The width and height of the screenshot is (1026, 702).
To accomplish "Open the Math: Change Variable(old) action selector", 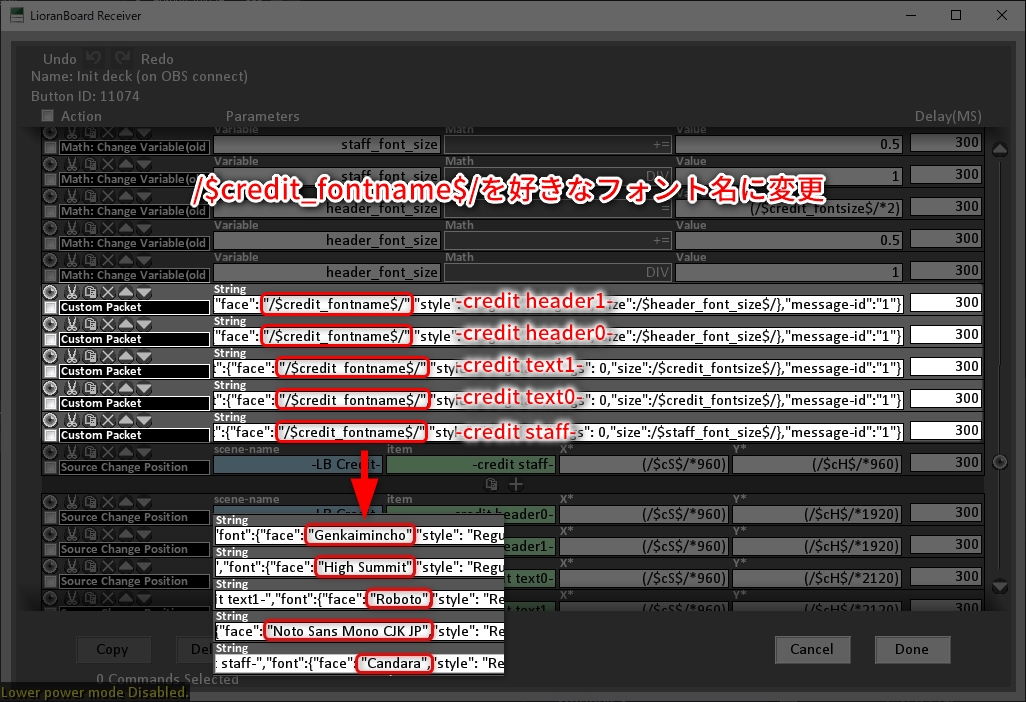I will click(135, 147).
